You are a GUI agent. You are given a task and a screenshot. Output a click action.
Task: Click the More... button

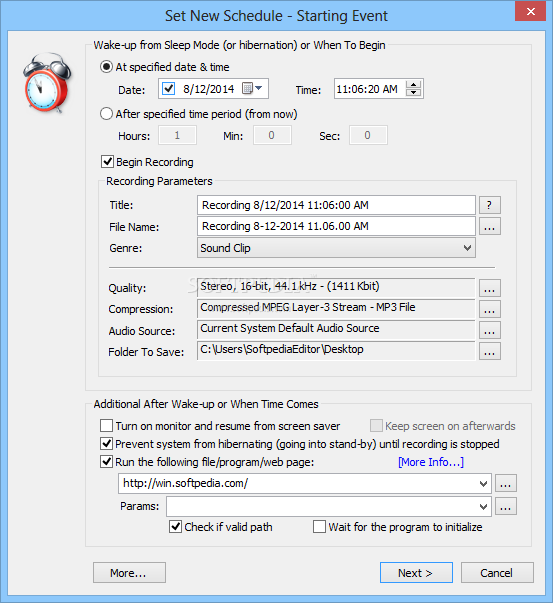point(129,573)
